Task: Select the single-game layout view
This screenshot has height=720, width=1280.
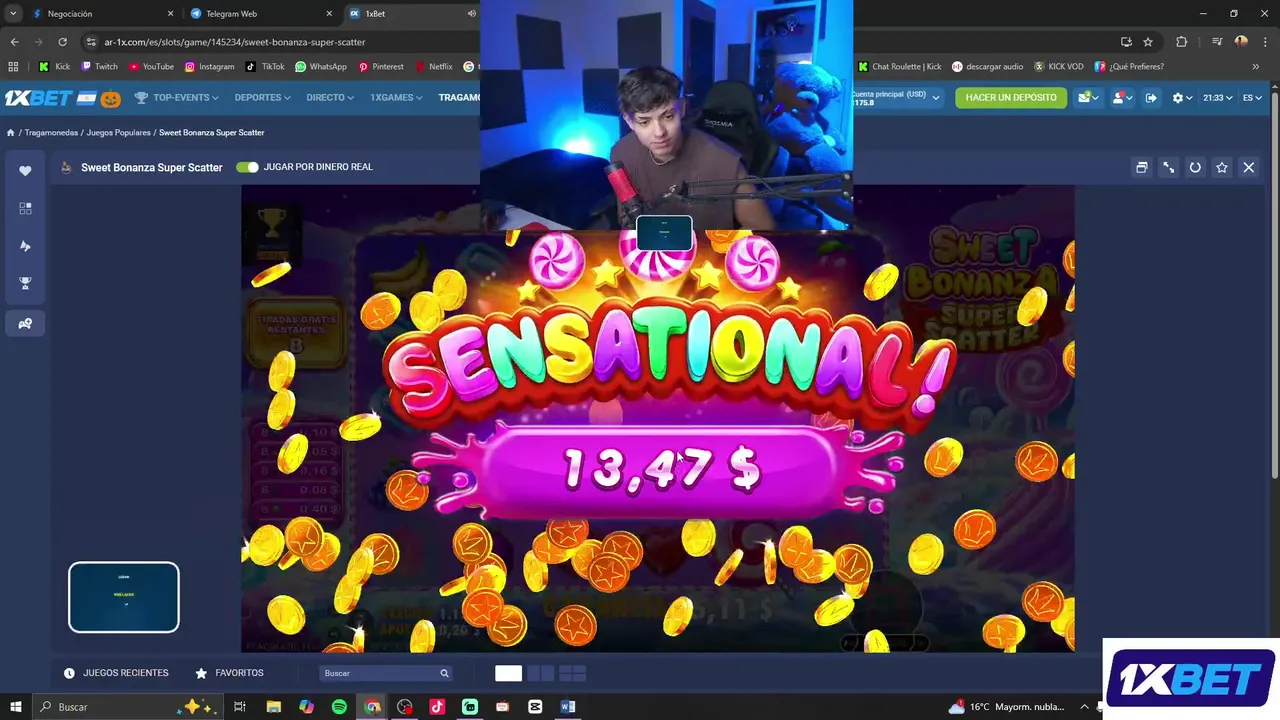Action: click(x=508, y=673)
